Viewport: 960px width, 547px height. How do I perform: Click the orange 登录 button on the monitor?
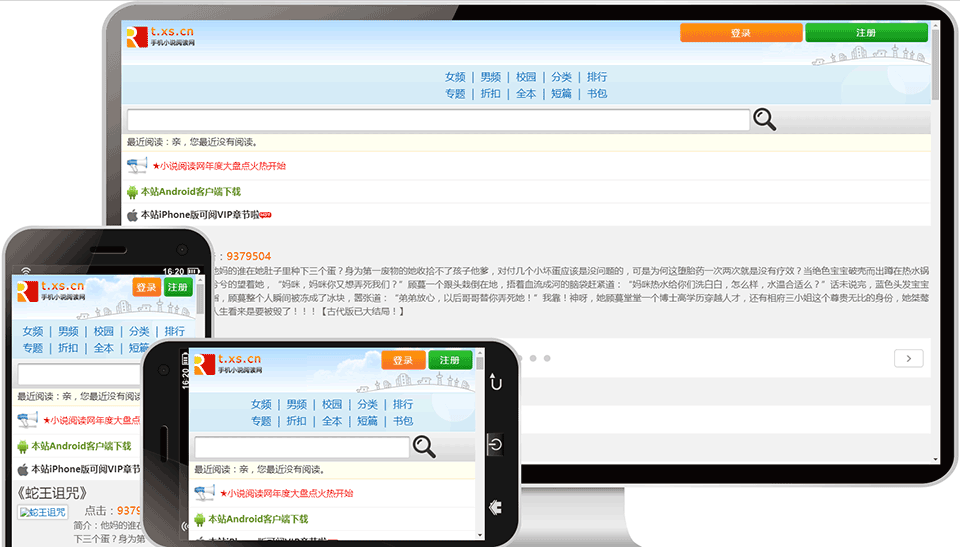coord(741,33)
